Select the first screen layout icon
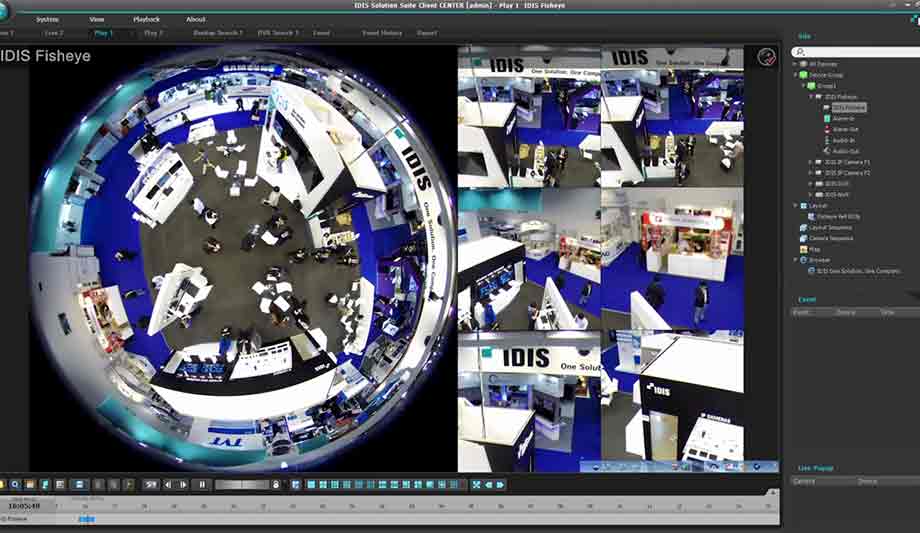 311,484
